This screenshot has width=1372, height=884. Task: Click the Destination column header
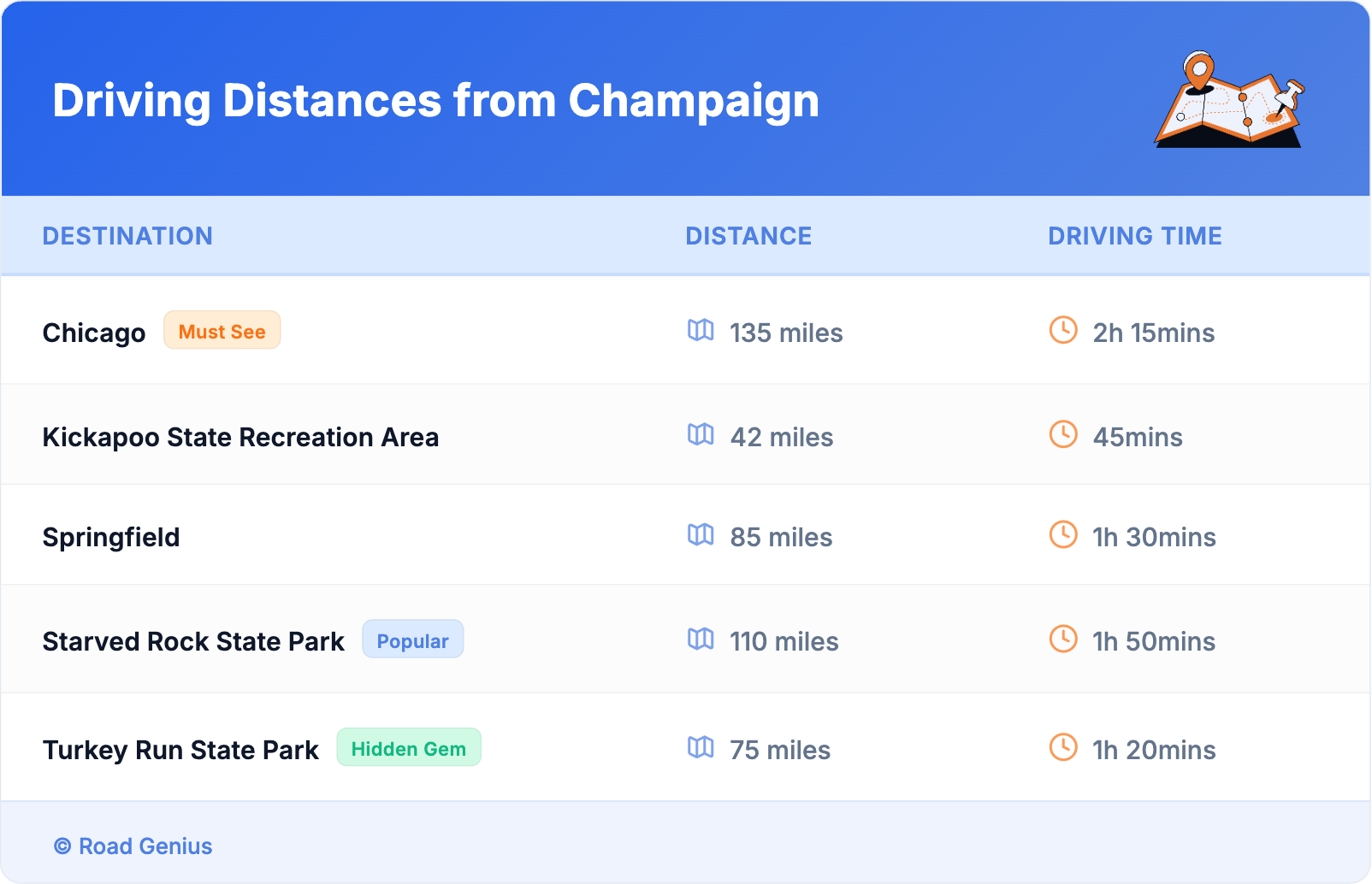pyautogui.click(x=127, y=236)
